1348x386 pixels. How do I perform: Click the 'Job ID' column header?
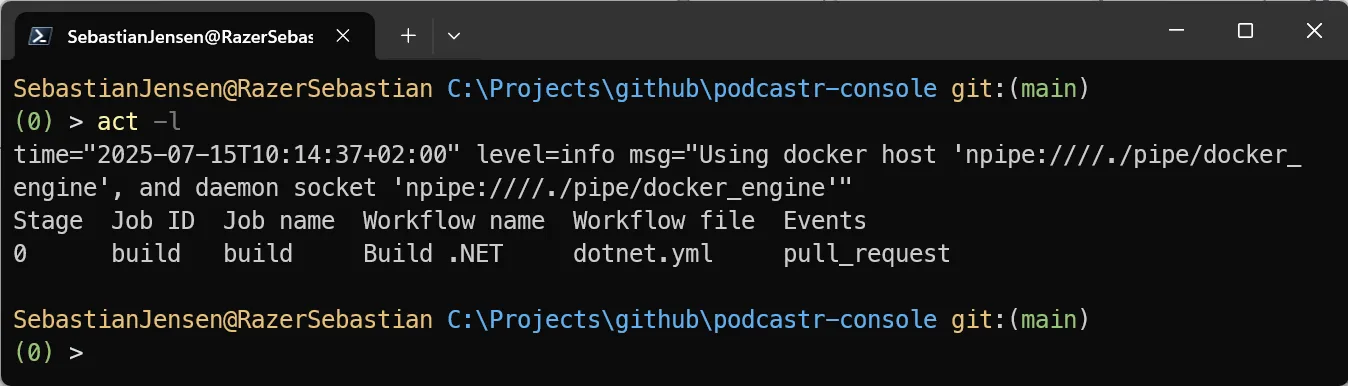pos(153,221)
